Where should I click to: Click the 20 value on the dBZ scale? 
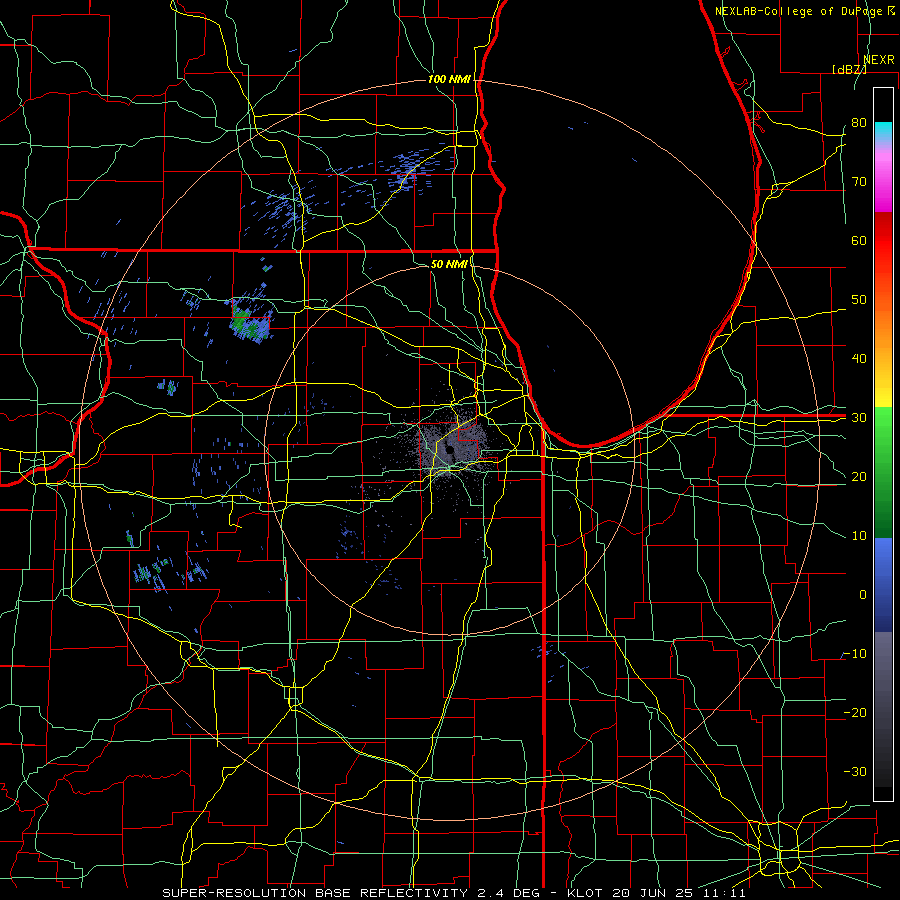[859, 476]
